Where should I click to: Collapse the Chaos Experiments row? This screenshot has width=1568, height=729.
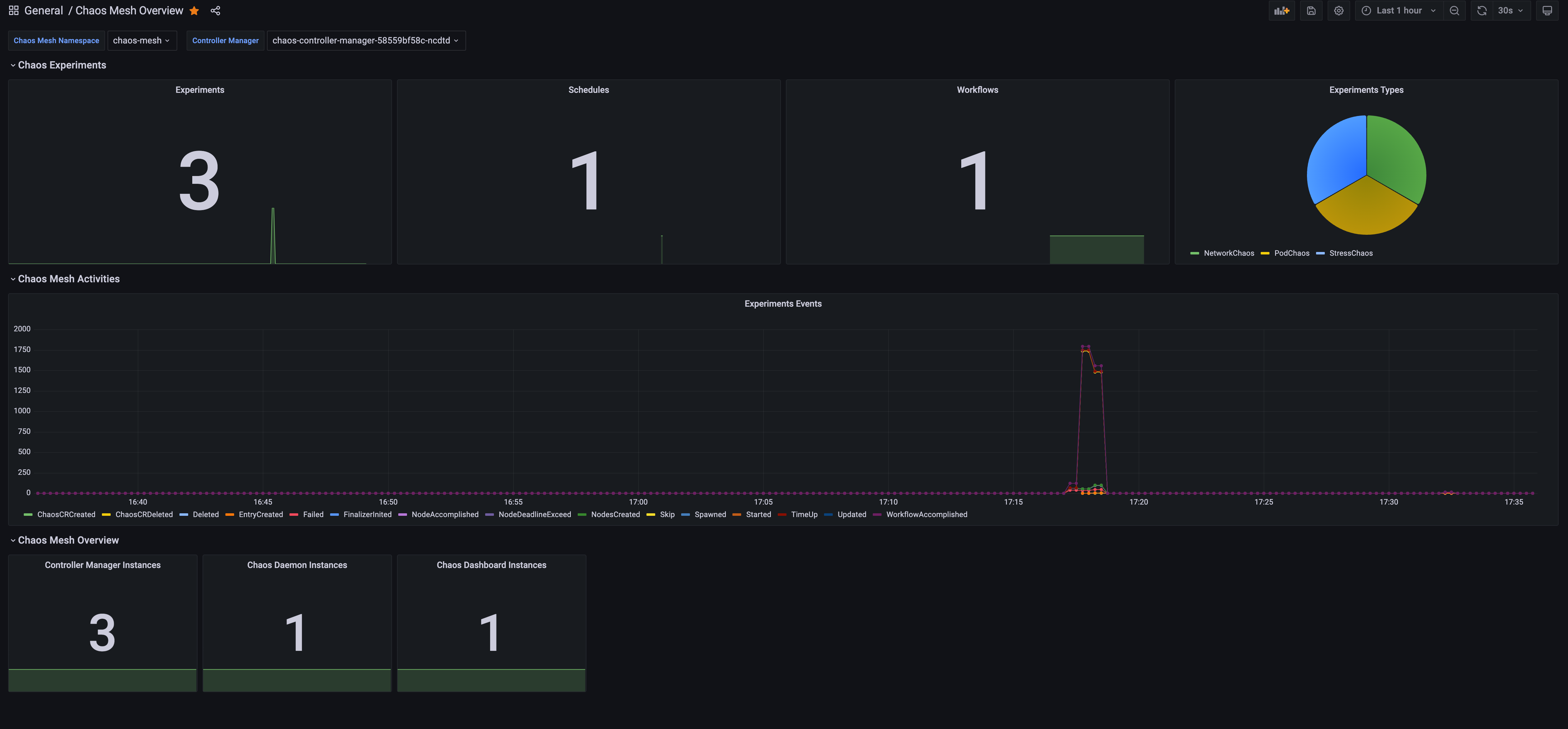click(x=62, y=65)
